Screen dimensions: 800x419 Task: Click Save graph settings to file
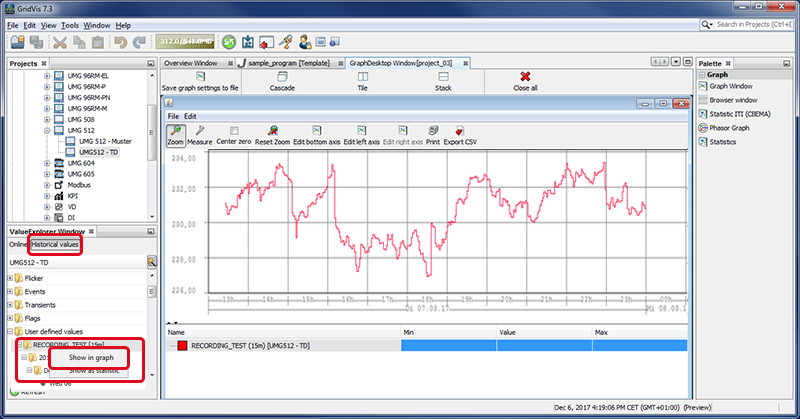click(x=200, y=81)
